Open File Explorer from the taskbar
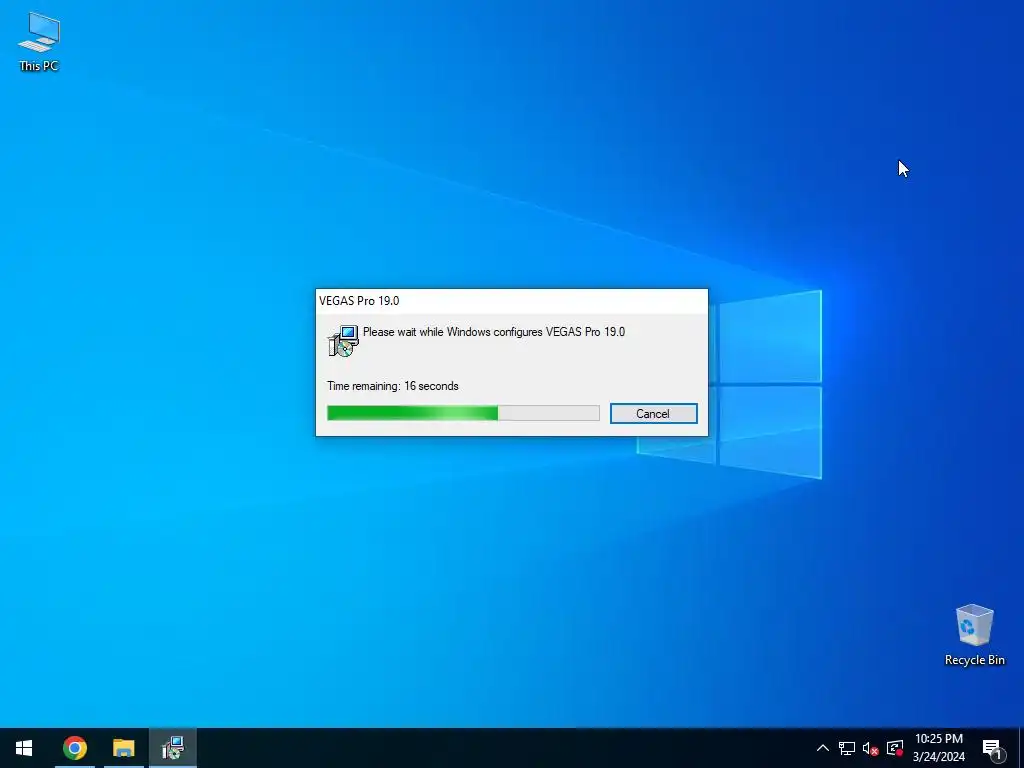This screenshot has width=1024, height=768. coord(123,748)
